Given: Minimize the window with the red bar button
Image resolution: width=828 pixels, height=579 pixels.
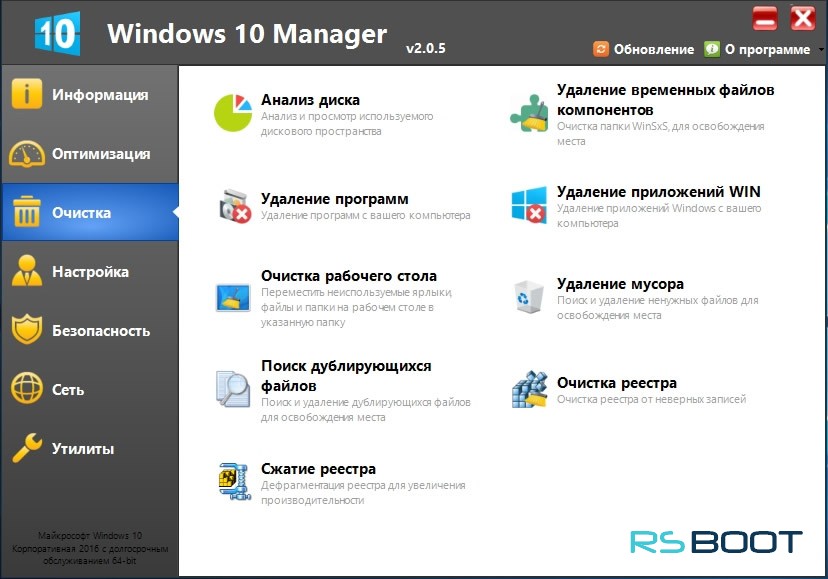Looking at the screenshot, I should pos(765,19).
